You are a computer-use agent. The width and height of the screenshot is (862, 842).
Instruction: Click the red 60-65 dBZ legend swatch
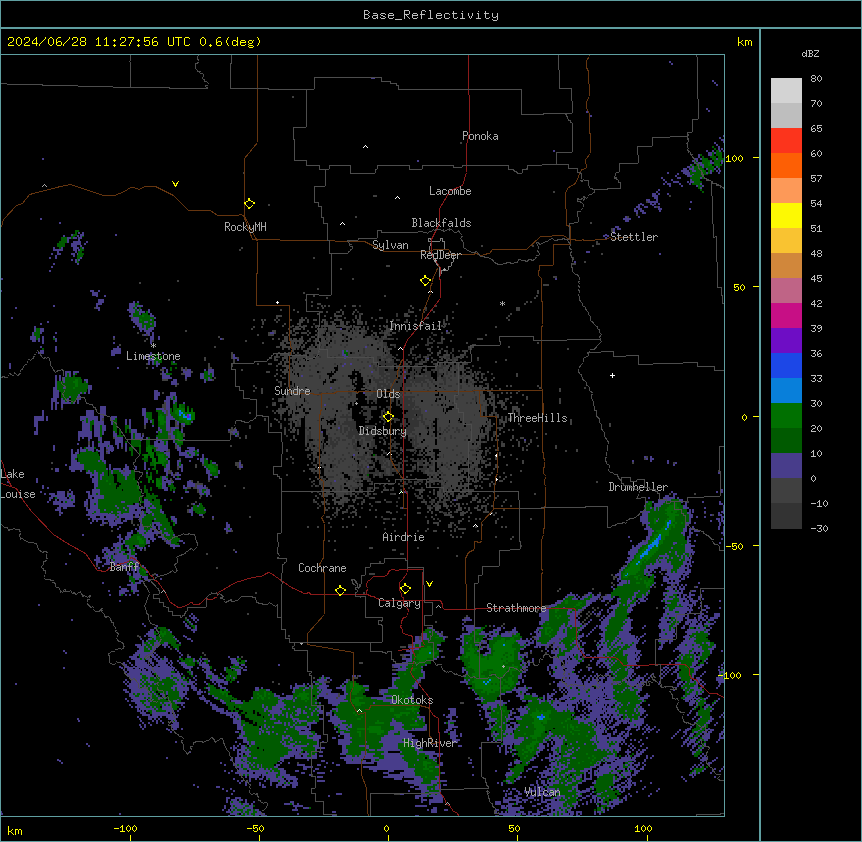pyautogui.click(x=786, y=140)
